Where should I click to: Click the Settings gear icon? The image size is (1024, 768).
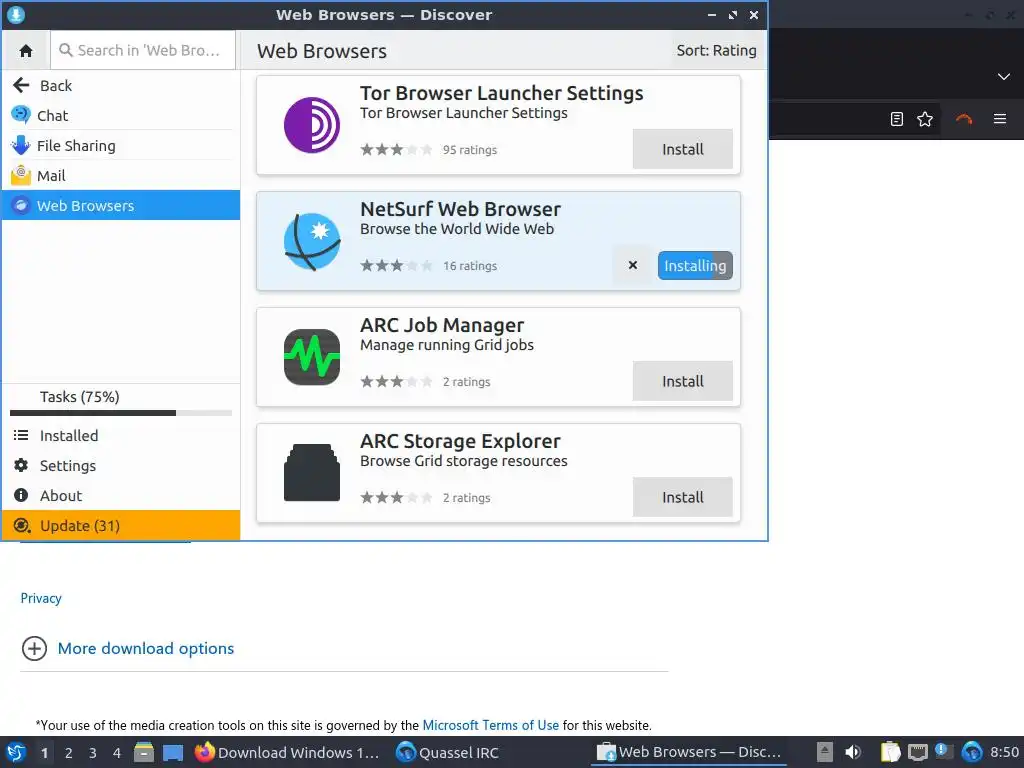tap(21, 465)
